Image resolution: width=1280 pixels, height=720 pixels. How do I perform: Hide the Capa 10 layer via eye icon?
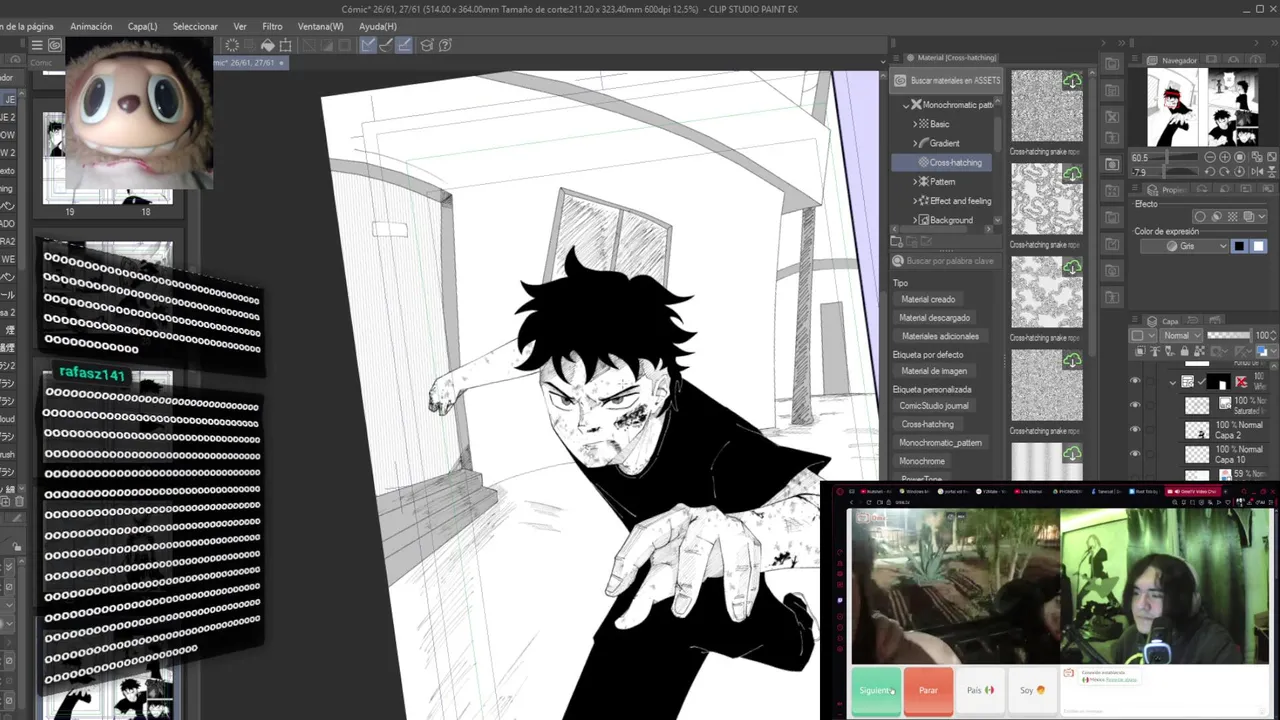tap(1135, 453)
